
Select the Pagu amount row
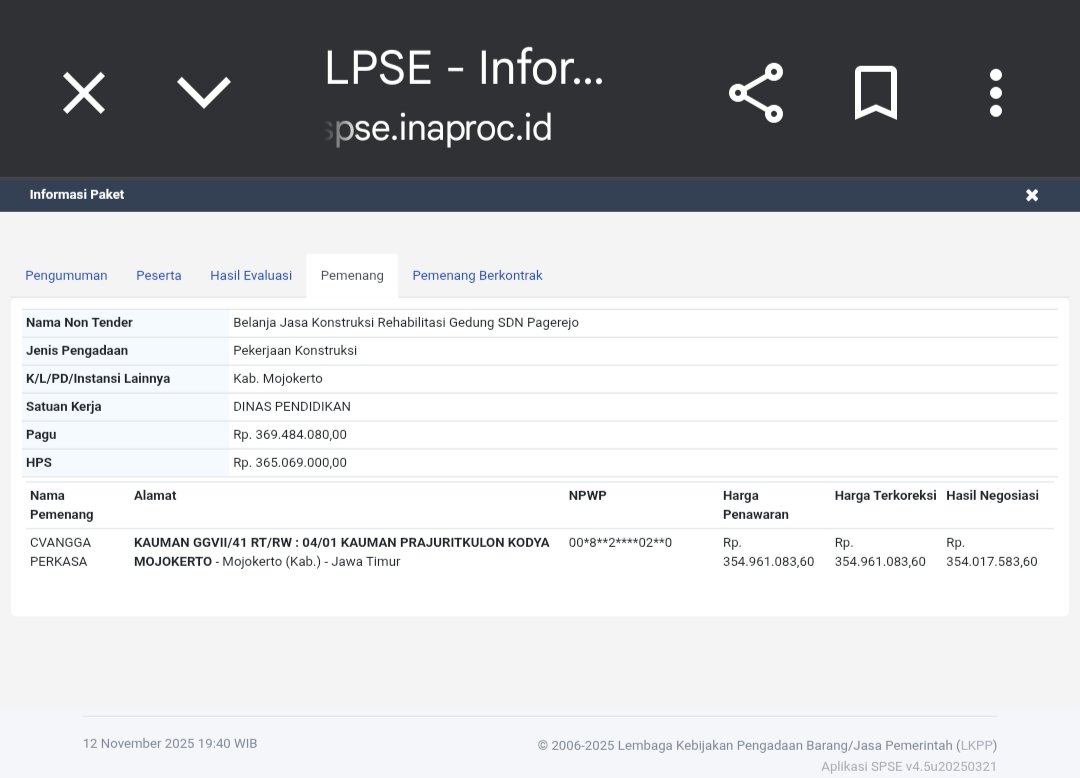290,434
